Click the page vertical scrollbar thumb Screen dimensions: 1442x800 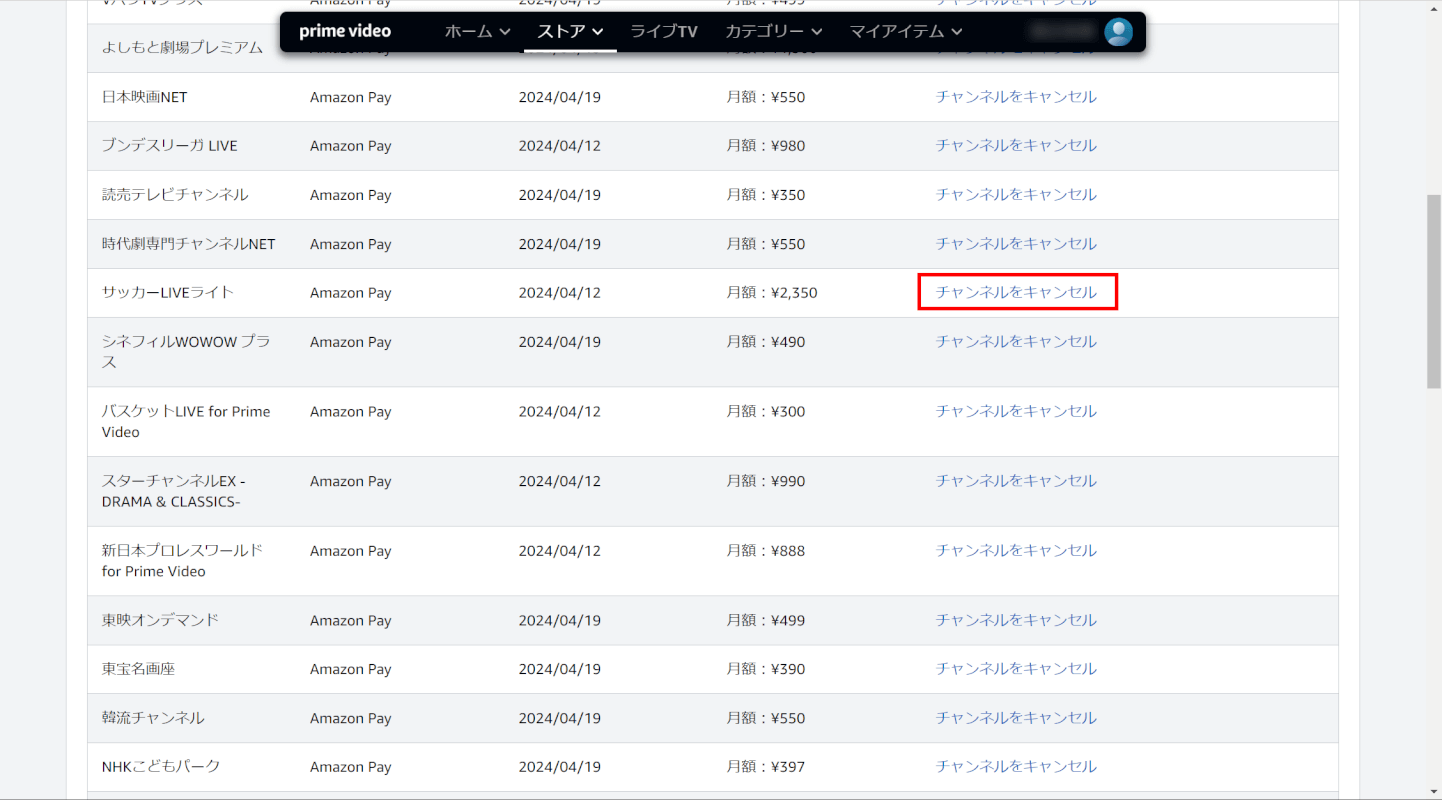point(1433,291)
